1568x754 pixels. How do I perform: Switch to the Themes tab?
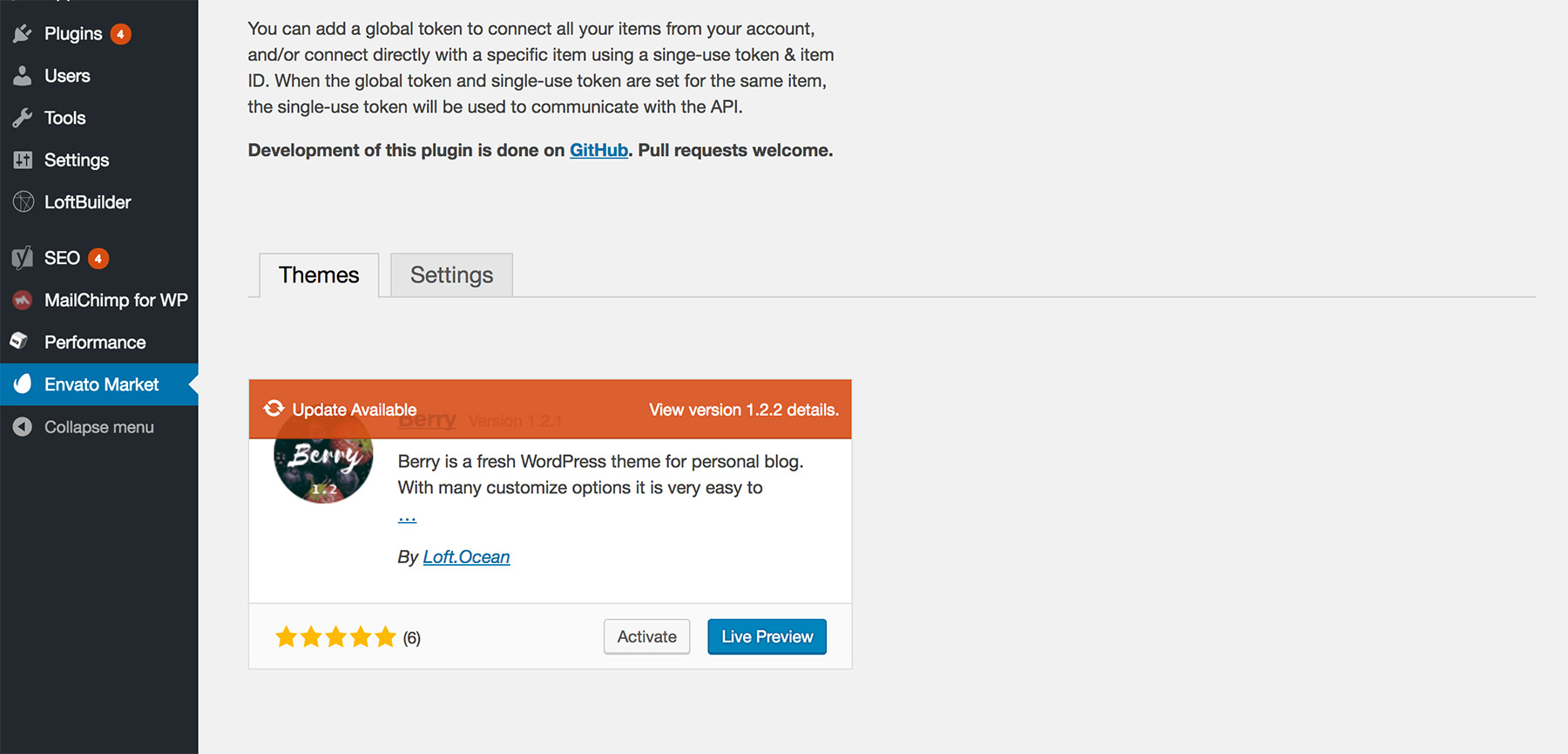tap(319, 275)
